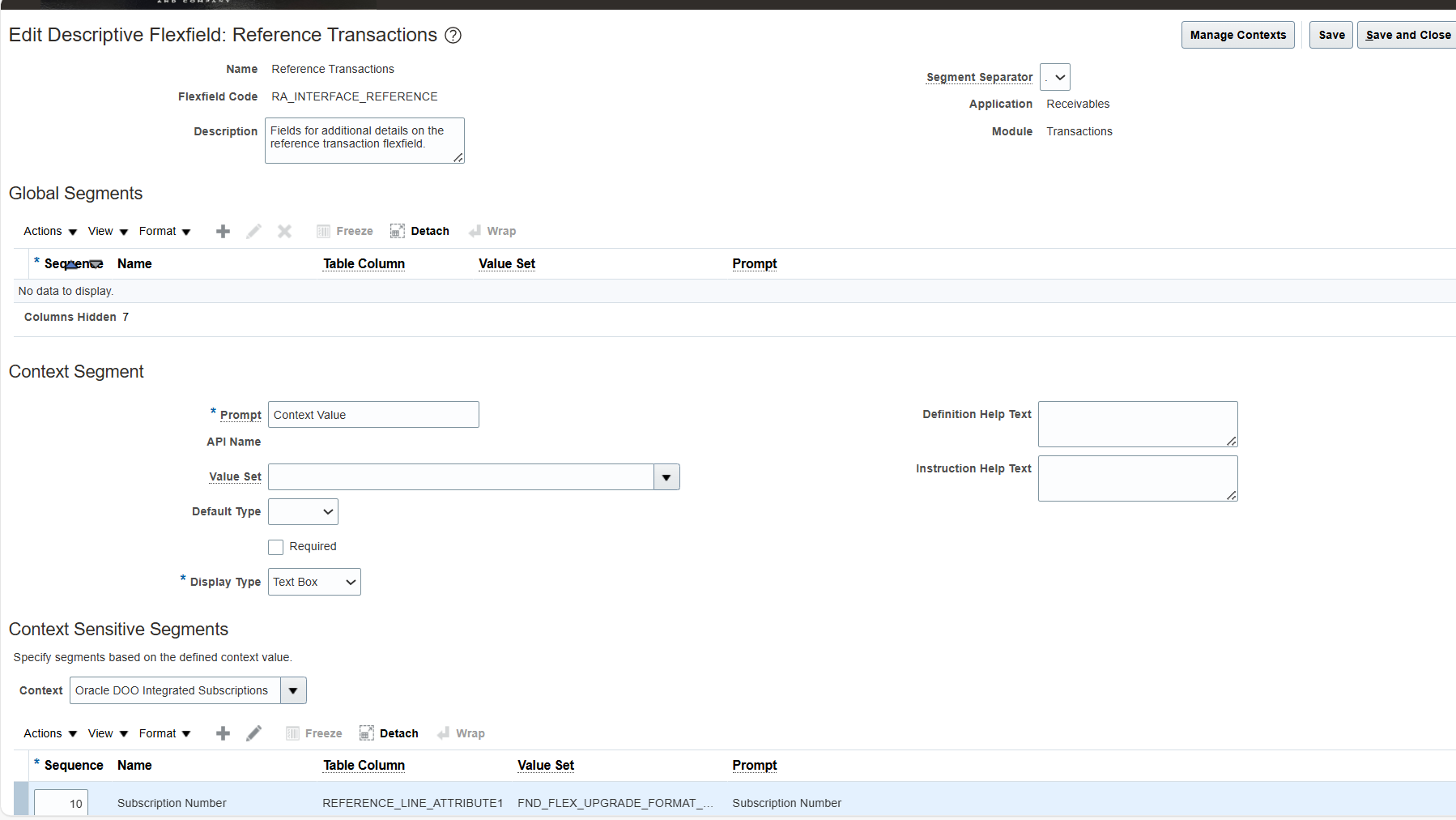Click the delete X icon in Global Segments
The image size is (1456, 820).
(x=284, y=232)
